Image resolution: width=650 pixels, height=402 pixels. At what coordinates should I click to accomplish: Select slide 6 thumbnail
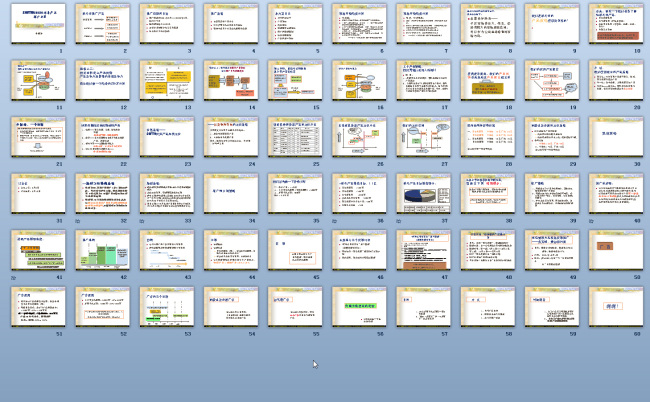click(x=359, y=23)
